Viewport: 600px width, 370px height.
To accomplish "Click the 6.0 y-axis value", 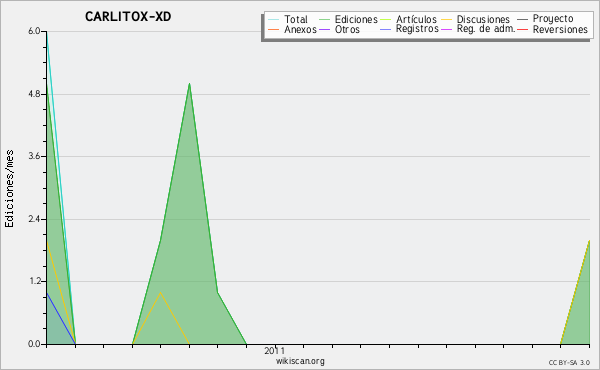I will (34, 31).
